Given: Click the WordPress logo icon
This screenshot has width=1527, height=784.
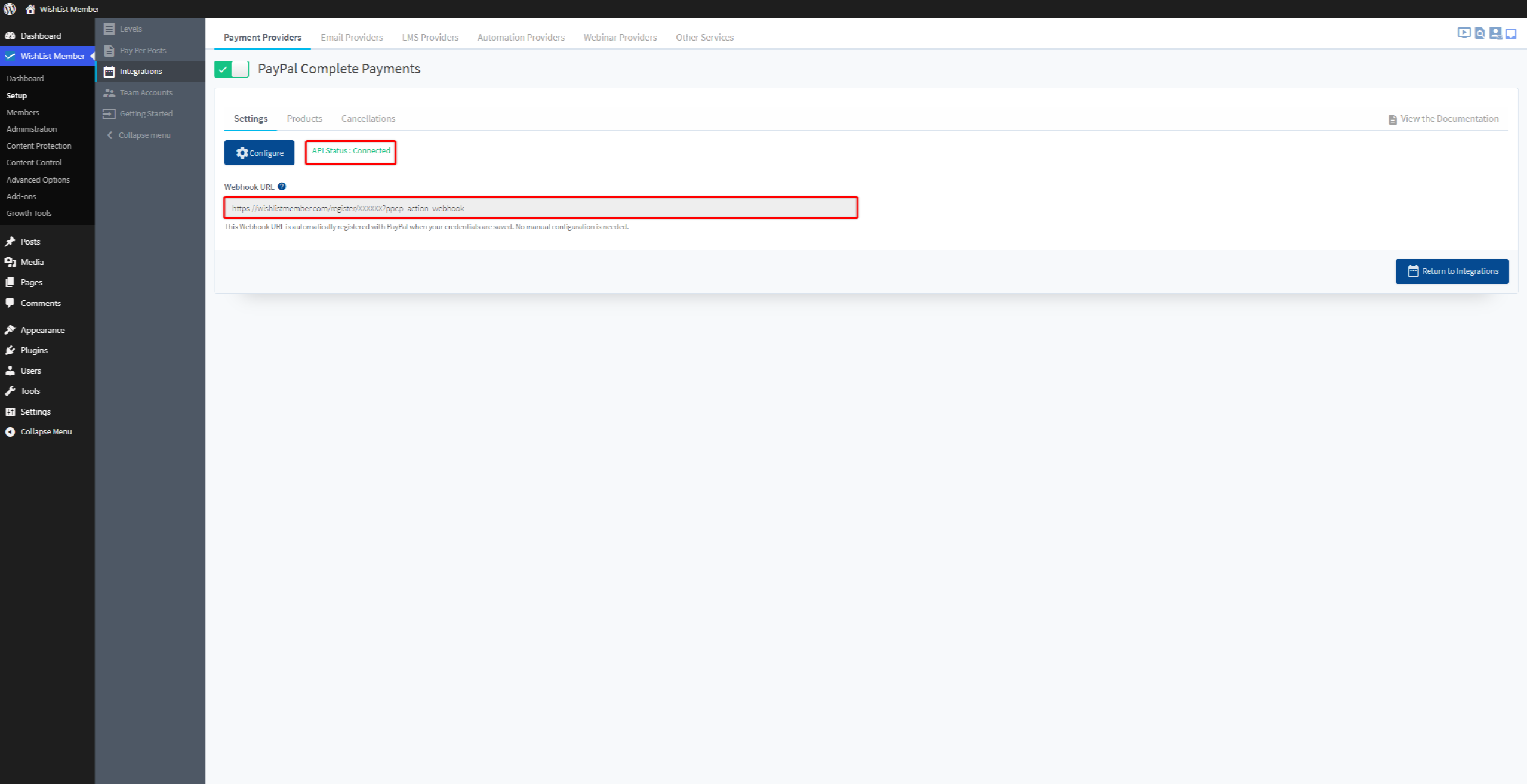Looking at the screenshot, I should [10, 9].
